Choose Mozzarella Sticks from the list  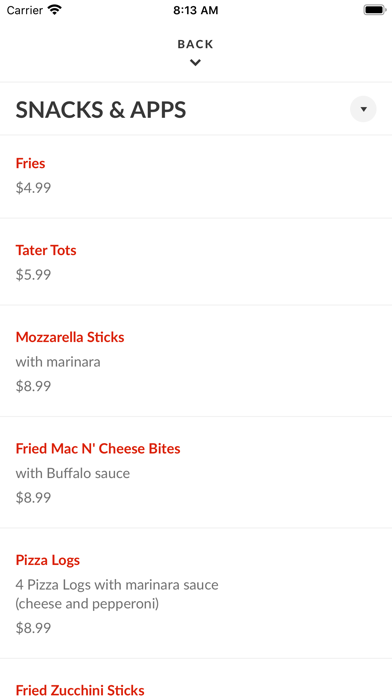(196, 361)
